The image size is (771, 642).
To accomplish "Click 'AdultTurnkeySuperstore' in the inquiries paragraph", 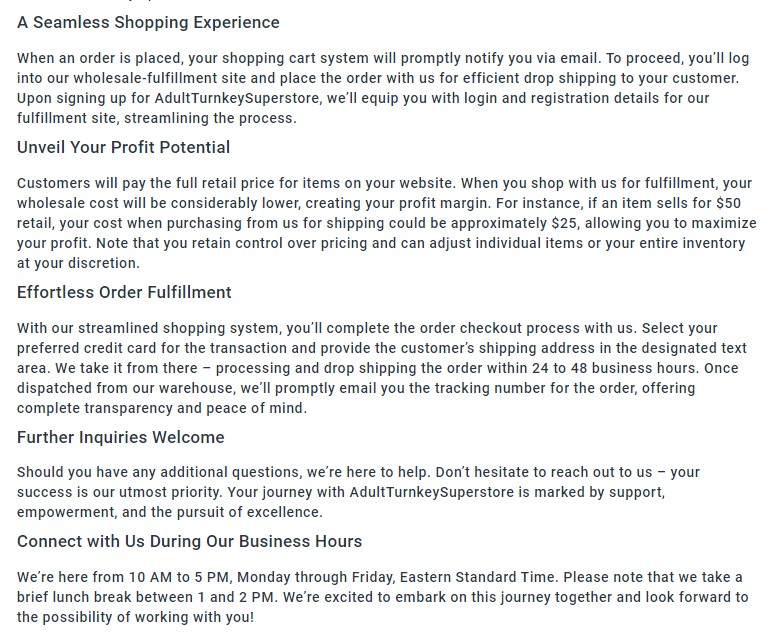I will pyautogui.click(x=432, y=492).
